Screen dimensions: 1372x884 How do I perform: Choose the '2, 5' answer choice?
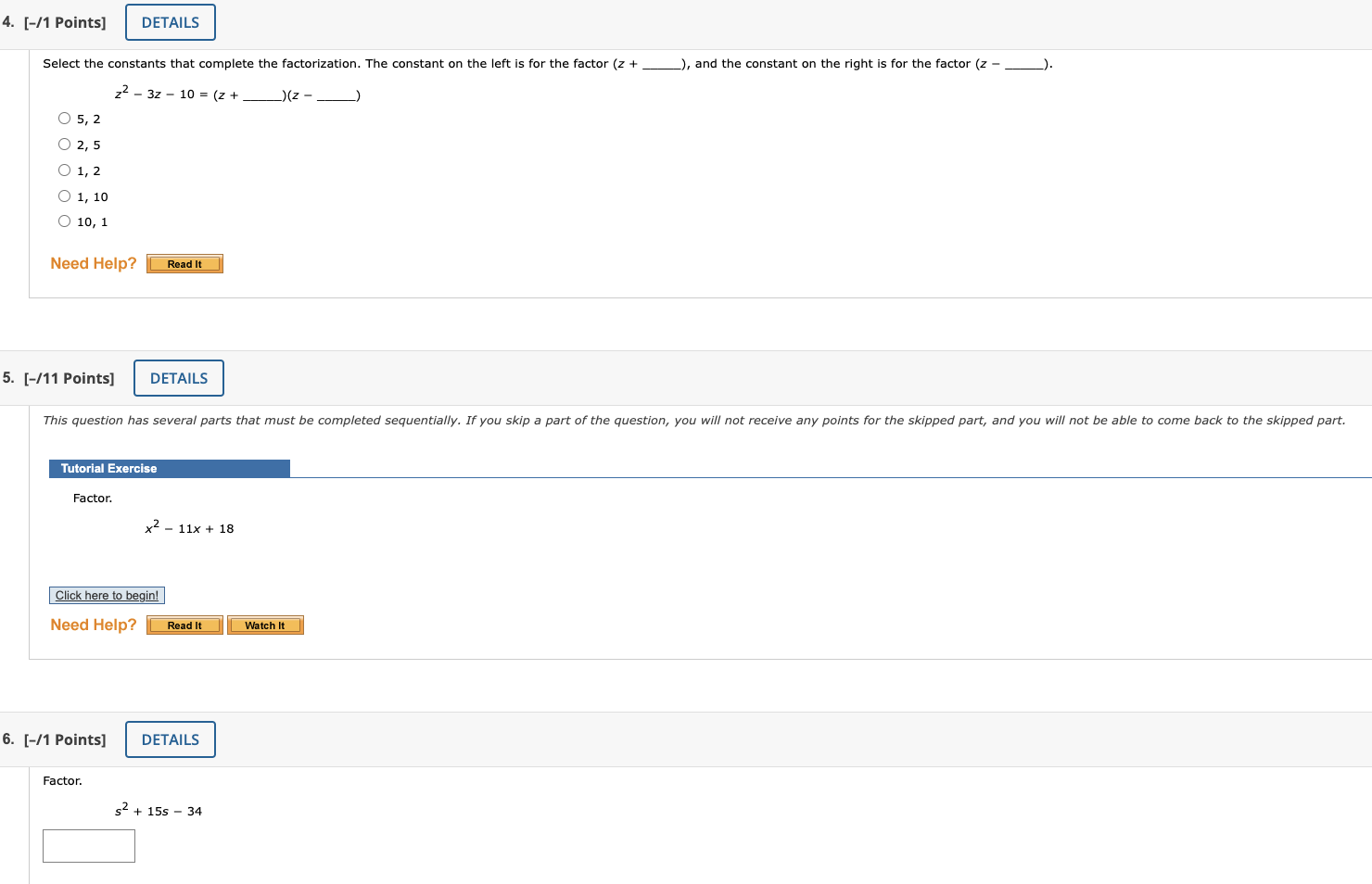pos(64,144)
